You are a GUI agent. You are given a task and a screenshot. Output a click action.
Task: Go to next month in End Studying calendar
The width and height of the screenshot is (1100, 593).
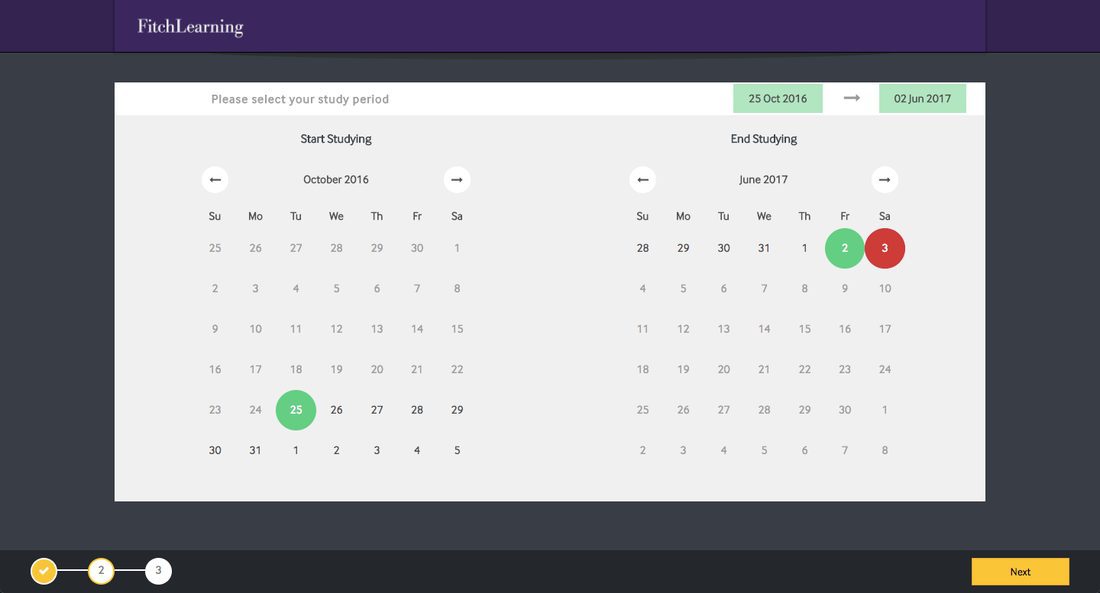884,180
